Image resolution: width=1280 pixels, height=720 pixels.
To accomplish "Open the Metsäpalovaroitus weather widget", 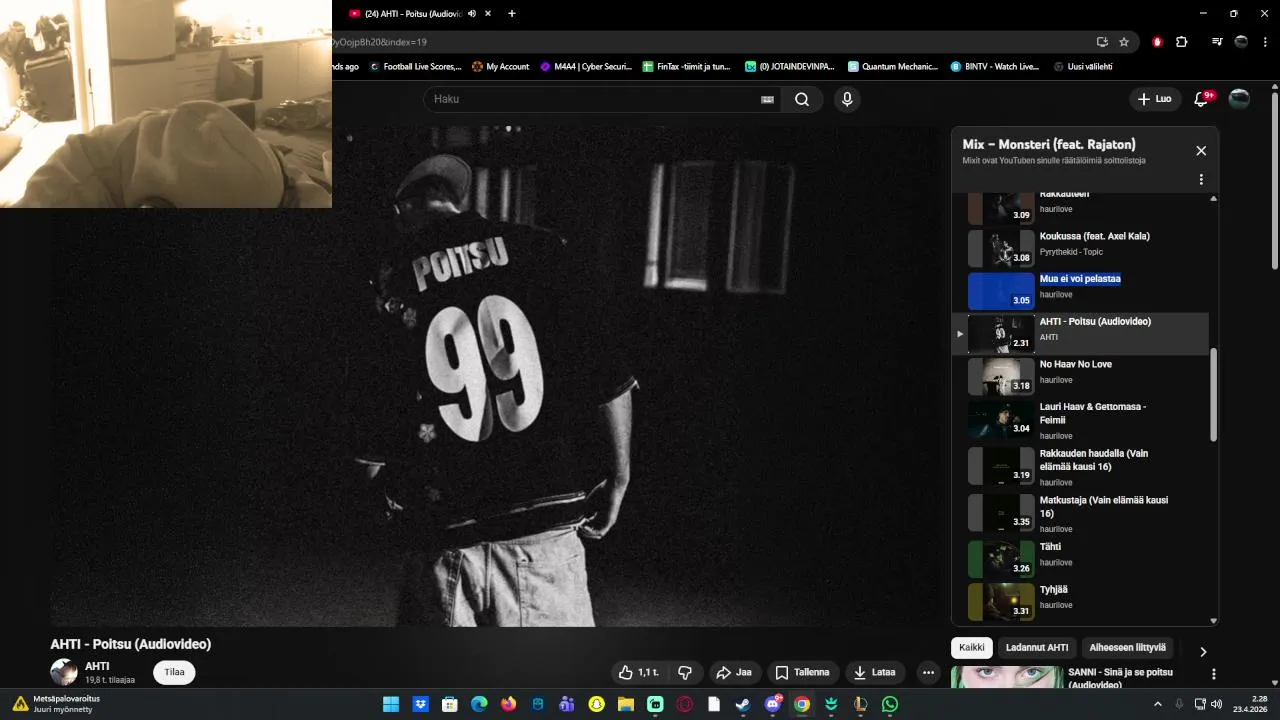I will [x=56, y=704].
